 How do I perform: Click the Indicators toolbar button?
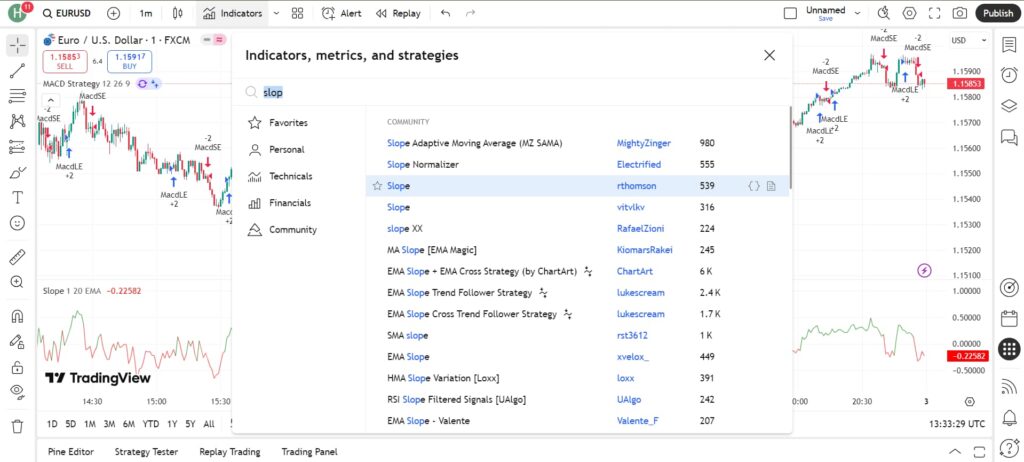coord(232,13)
